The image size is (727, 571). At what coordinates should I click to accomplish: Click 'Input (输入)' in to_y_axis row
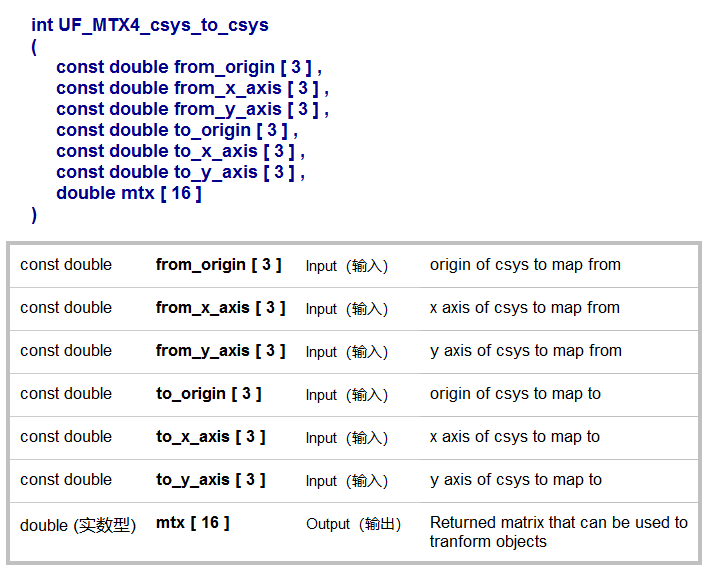click(347, 481)
